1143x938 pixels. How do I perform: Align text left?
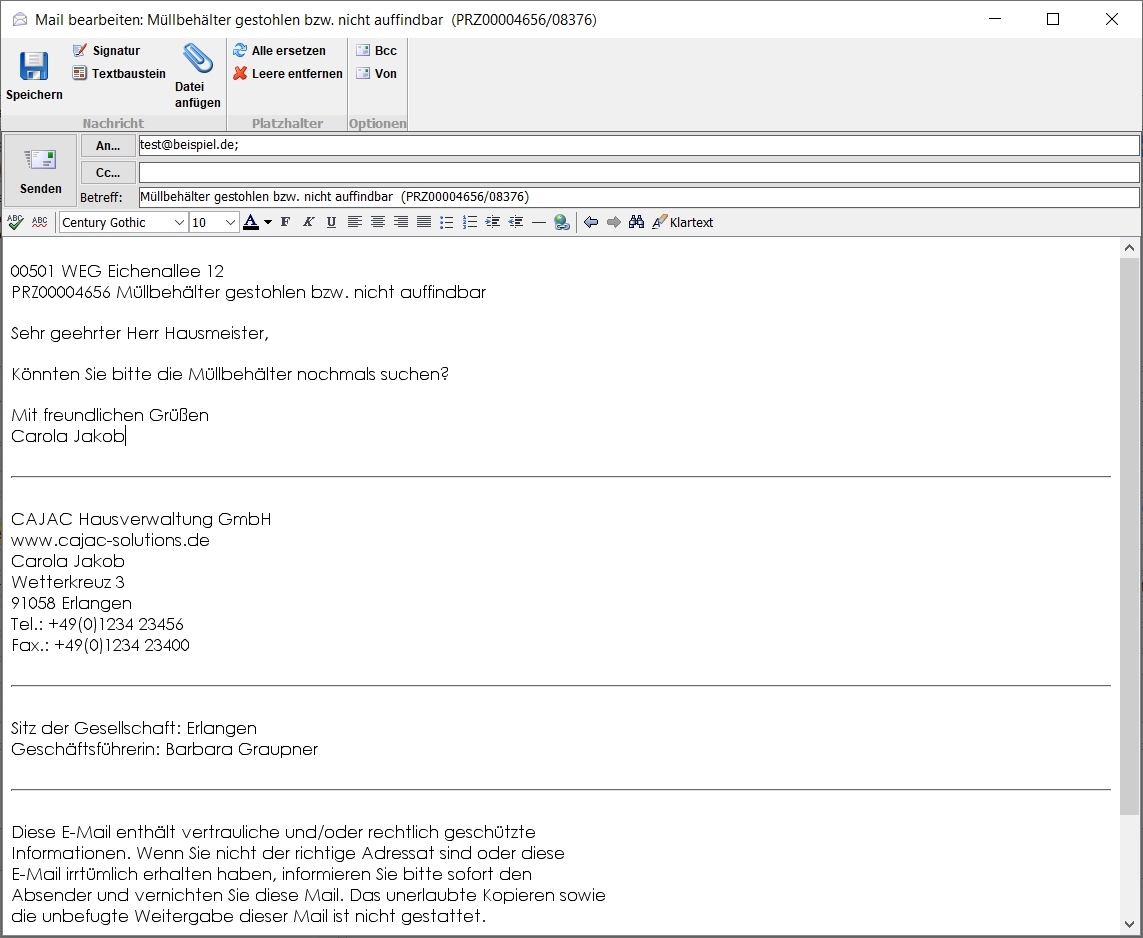(x=354, y=222)
